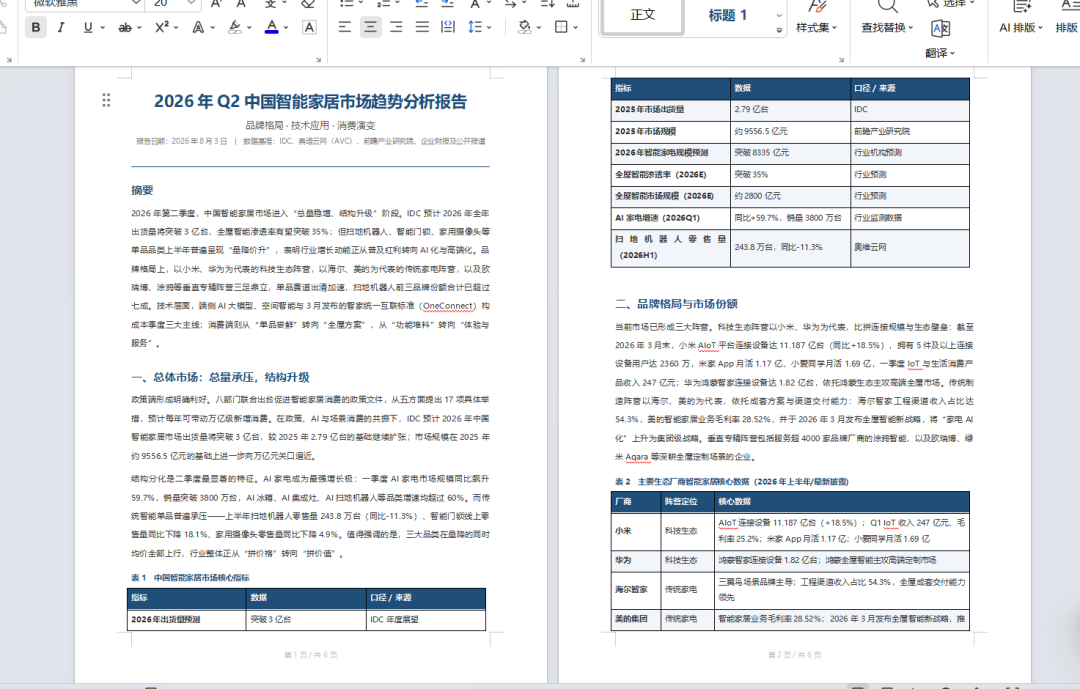The image size is (1080, 689).
Task: Open the text effects dropdown arrow
Action: point(212,28)
